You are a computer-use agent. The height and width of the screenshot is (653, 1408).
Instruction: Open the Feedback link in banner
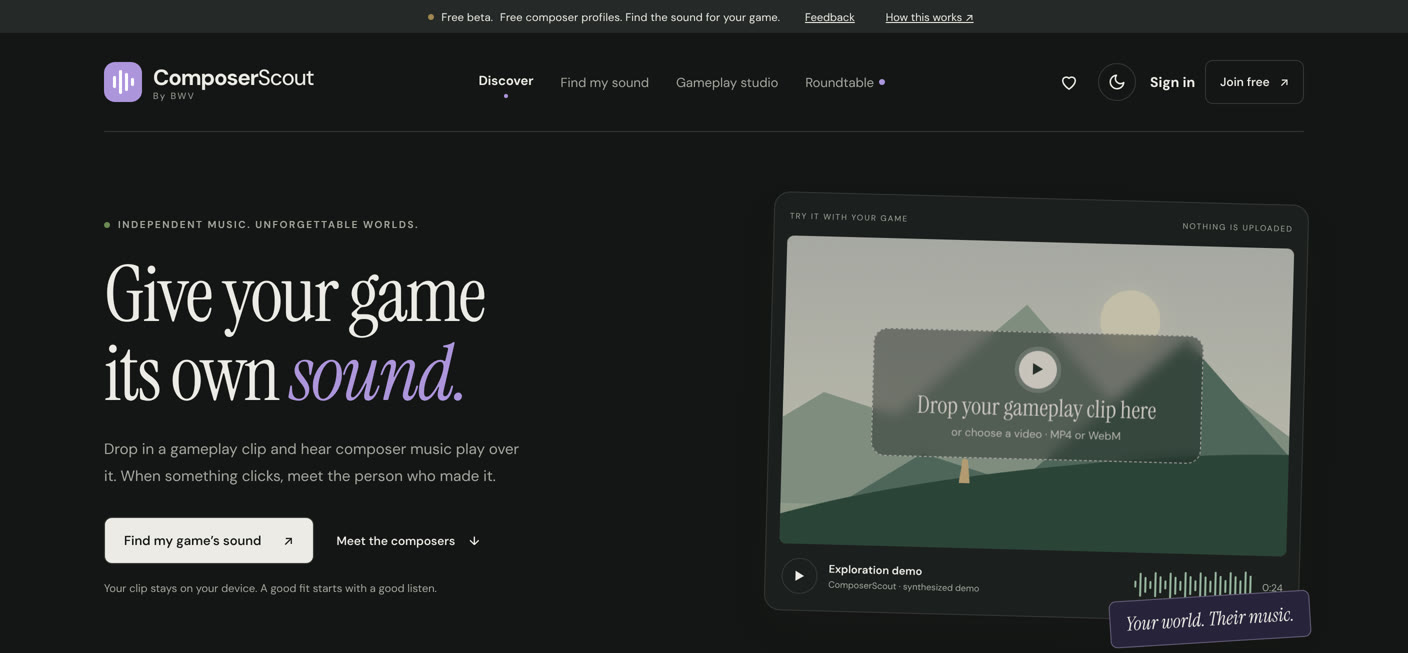pyautogui.click(x=829, y=17)
